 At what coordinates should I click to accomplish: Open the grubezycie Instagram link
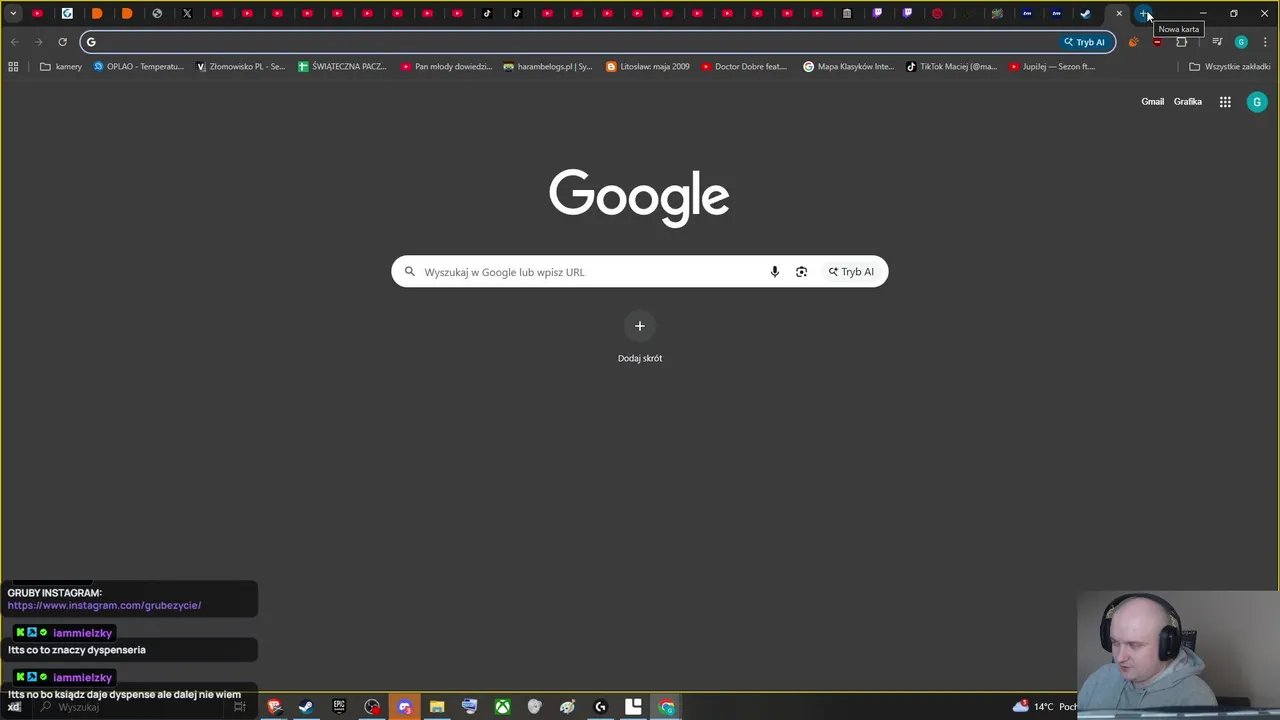point(104,605)
